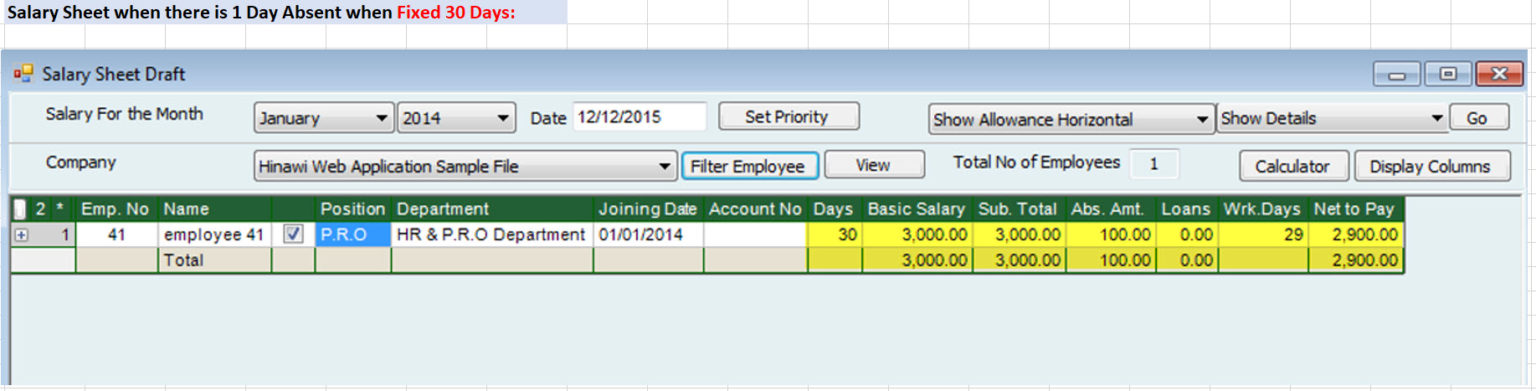Open the Calculator button
The image size is (1536, 391).
(x=1293, y=166)
